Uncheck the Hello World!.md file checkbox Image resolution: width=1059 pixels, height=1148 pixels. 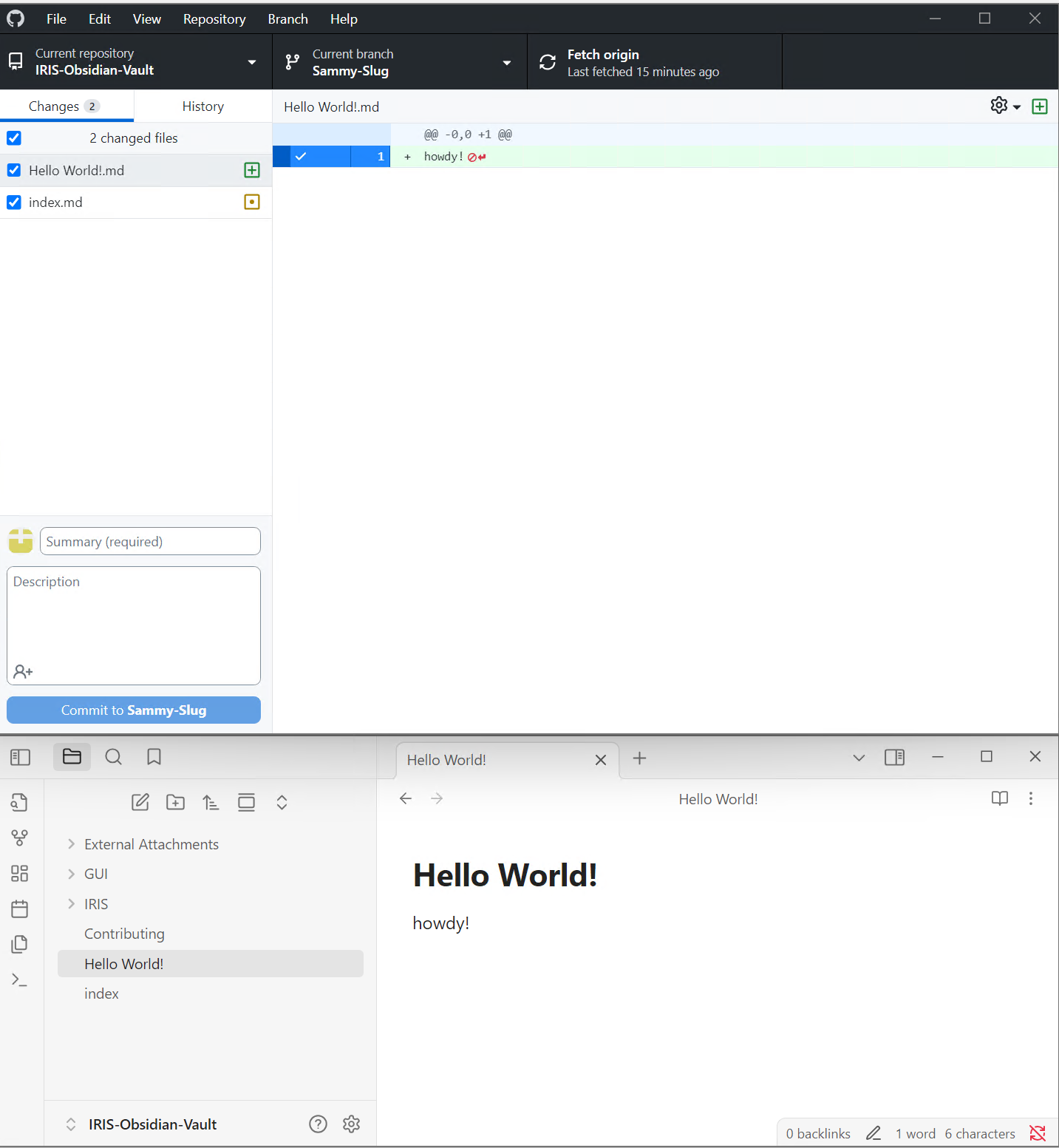[14, 171]
